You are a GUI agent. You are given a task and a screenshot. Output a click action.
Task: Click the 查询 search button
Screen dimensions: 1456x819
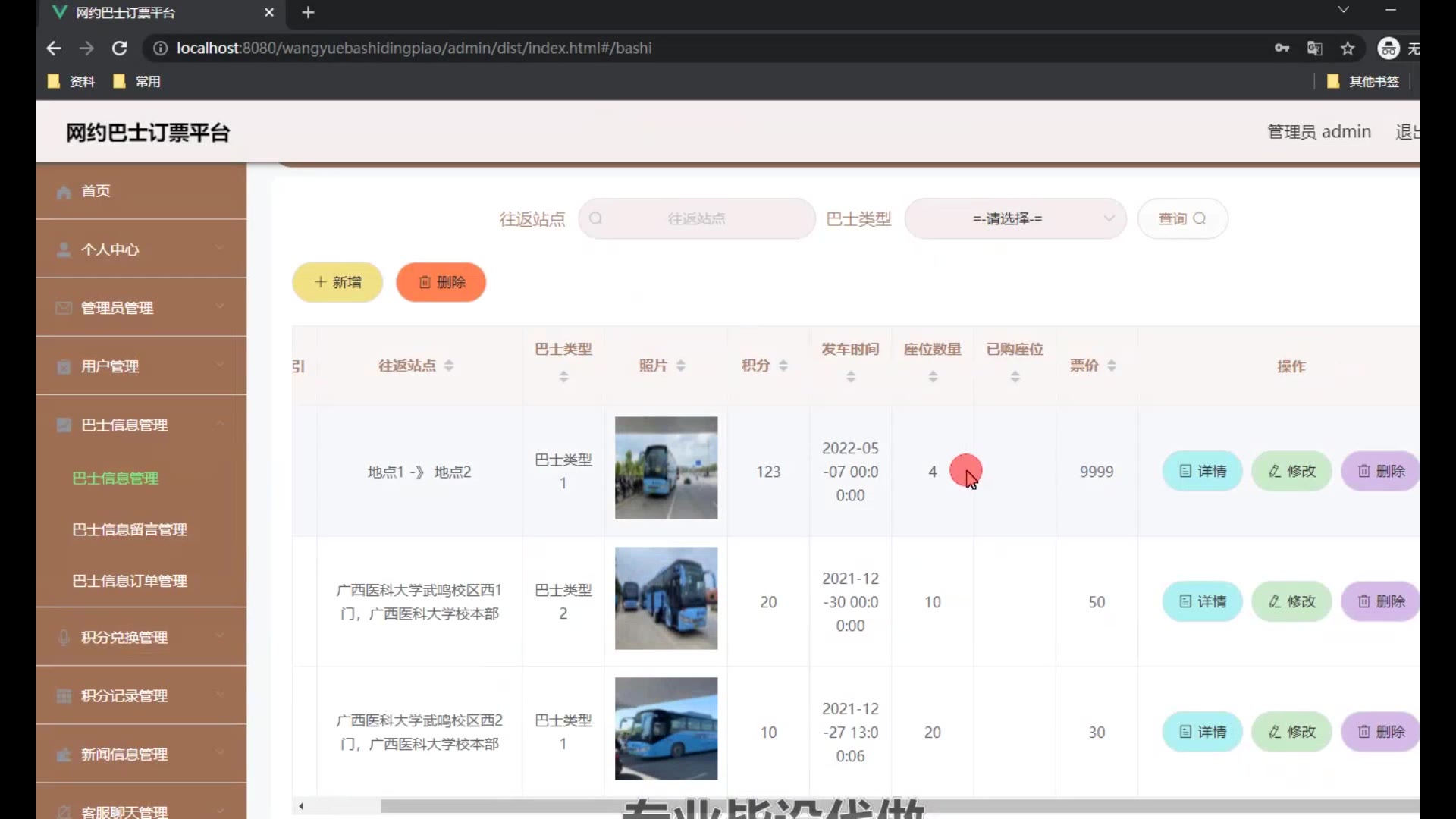pos(1182,218)
